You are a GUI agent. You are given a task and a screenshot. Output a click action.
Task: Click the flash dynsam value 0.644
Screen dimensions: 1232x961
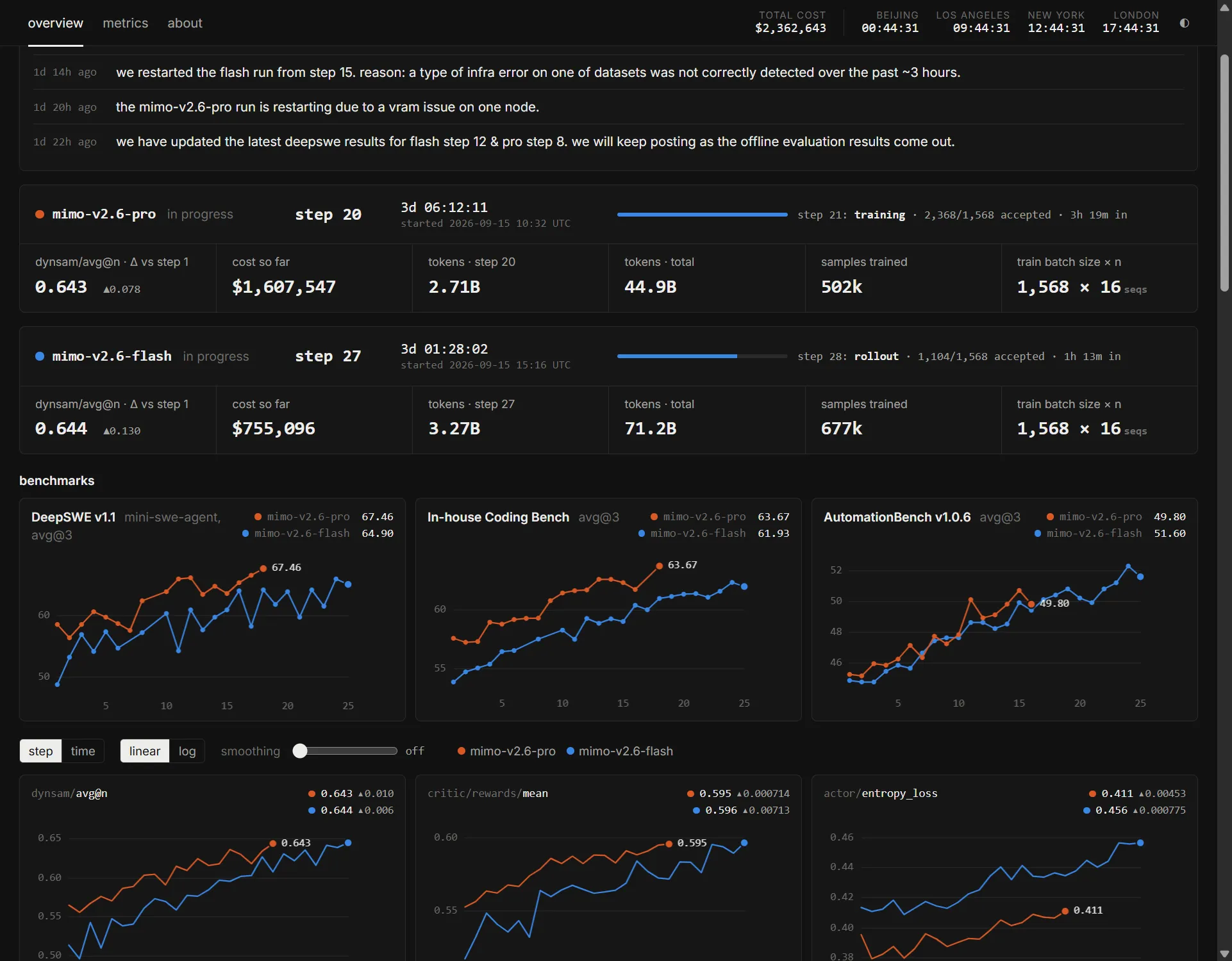click(61, 429)
